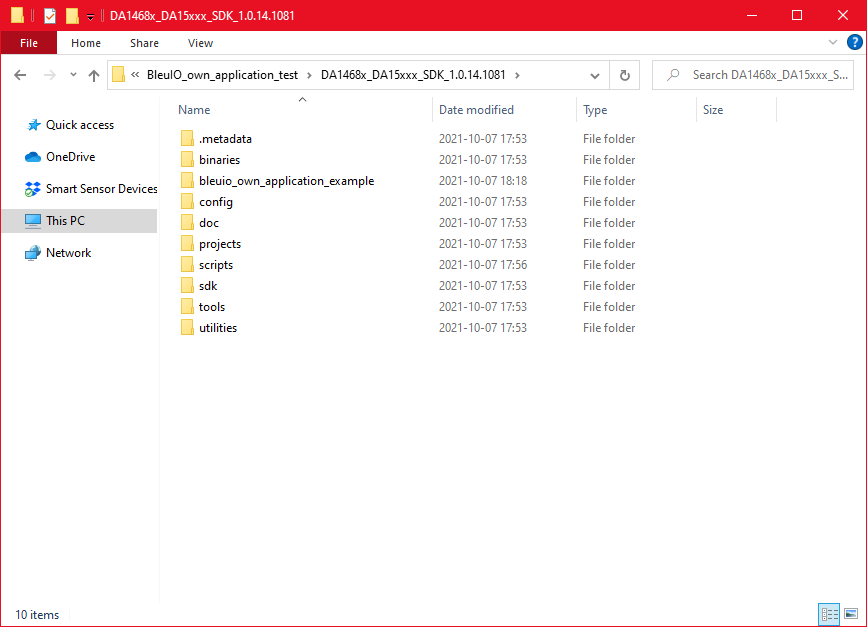The height and width of the screenshot is (627, 867).
Task: Switch to Details view layout icon
Action: tap(829, 614)
